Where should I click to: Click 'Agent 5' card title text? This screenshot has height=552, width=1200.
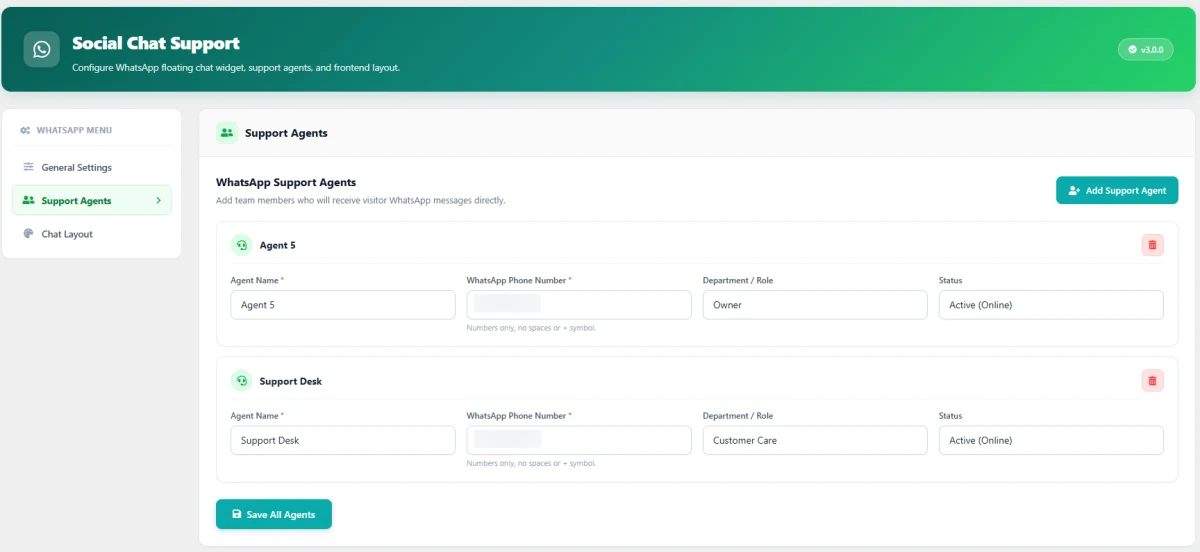coord(277,245)
